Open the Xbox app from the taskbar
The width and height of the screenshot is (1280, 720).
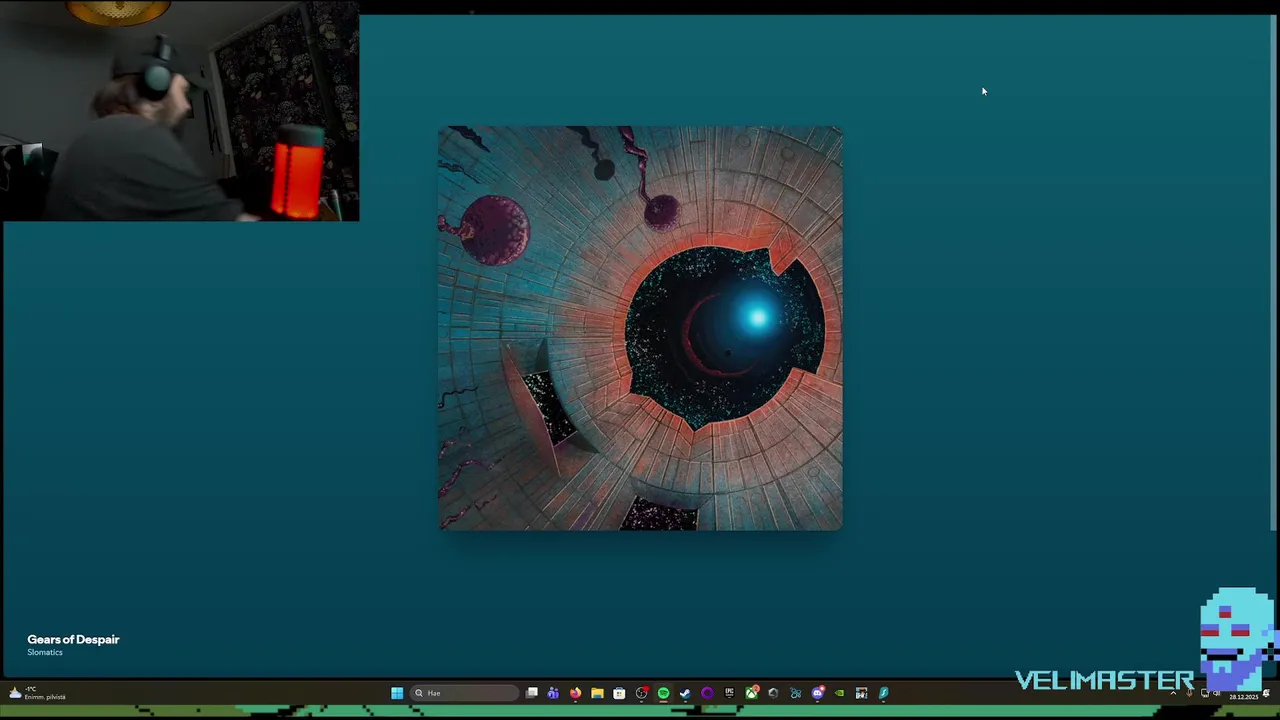pyautogui.click(x=752, y=693)
